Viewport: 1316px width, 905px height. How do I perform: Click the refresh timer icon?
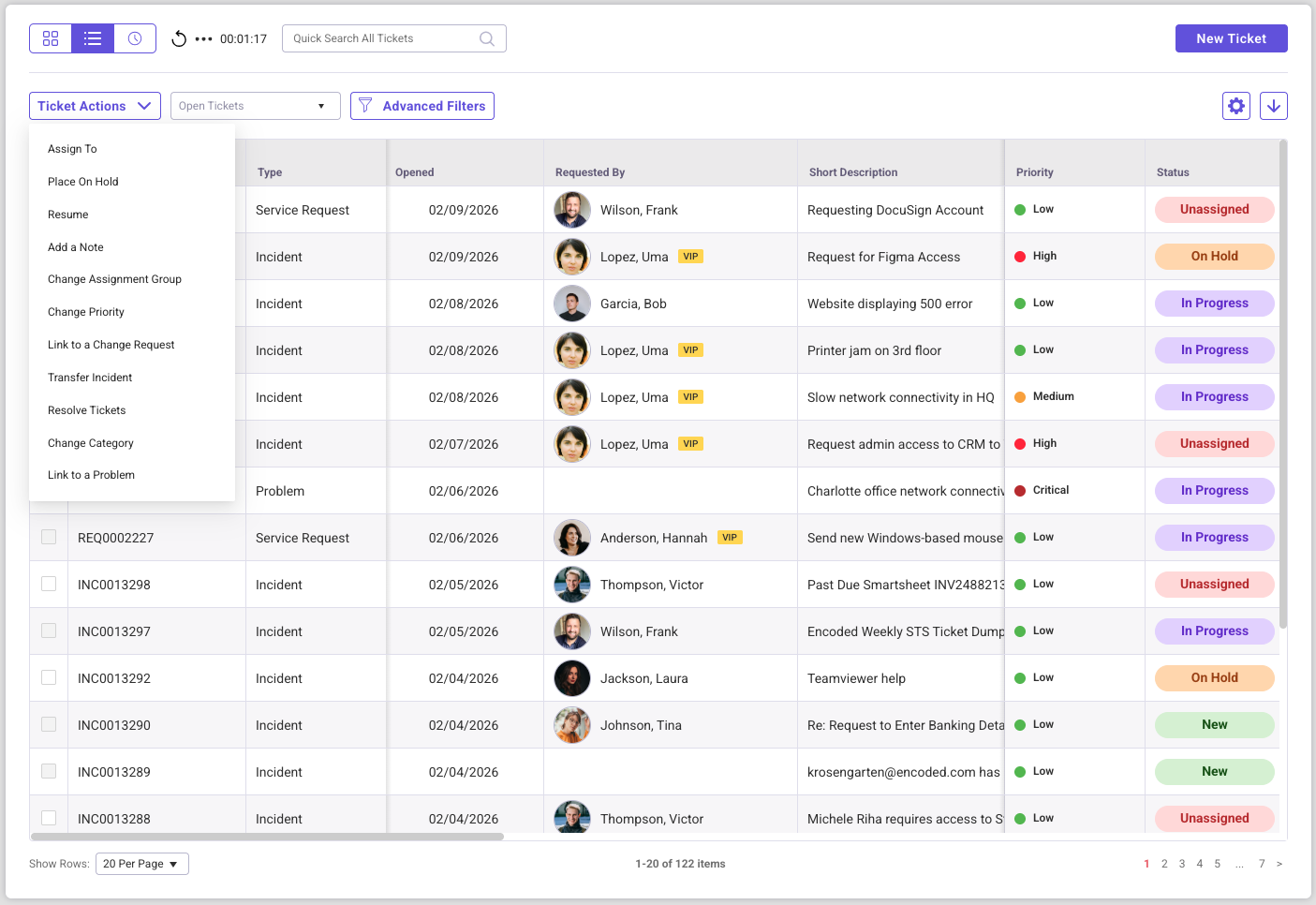pos(179,38)
